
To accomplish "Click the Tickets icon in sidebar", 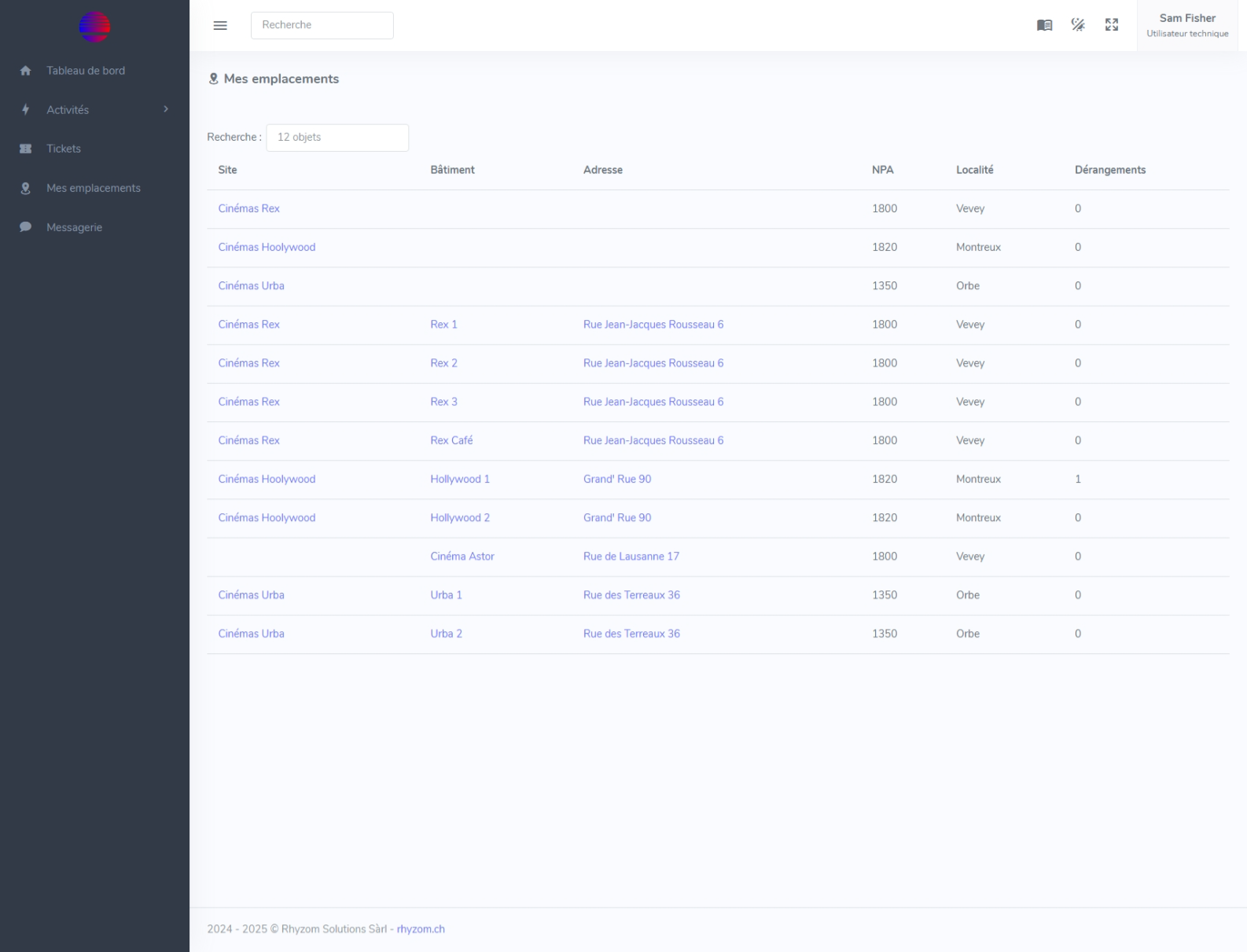I will click(x=26, y=149).
